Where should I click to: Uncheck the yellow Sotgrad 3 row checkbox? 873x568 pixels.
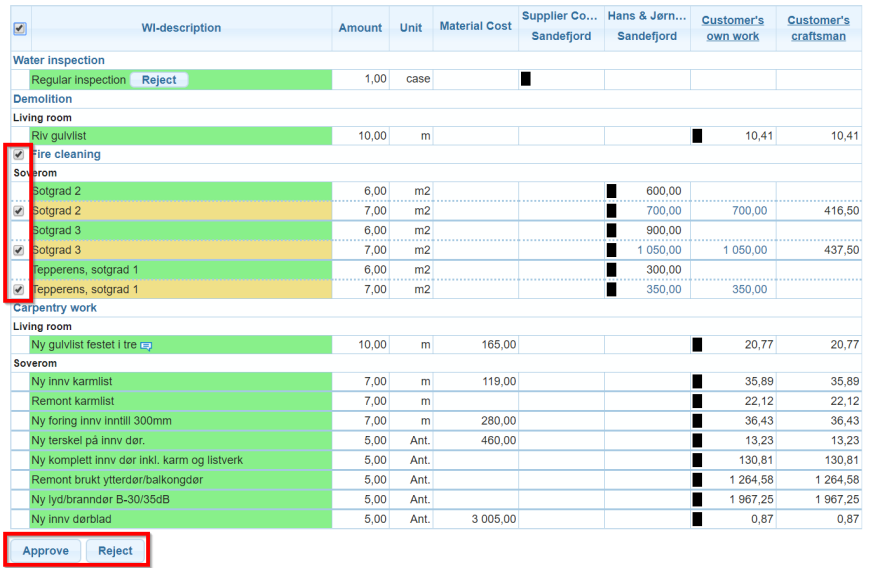pyautogui.click(x=19, y=250)
